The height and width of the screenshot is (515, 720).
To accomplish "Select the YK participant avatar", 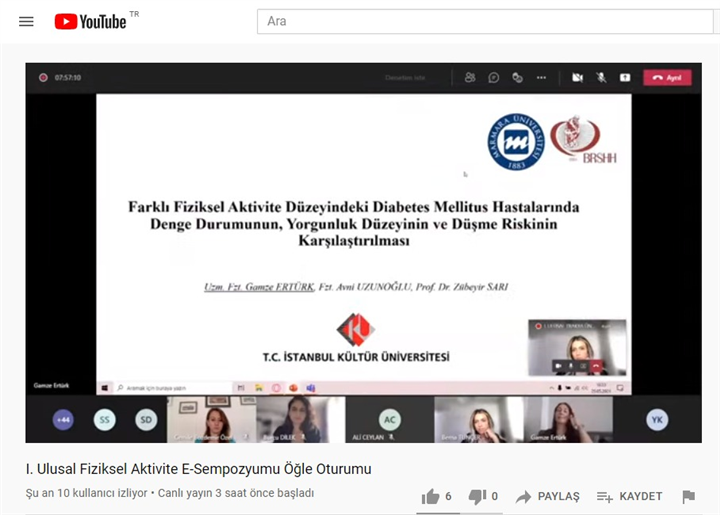I will tap(656, 420).
